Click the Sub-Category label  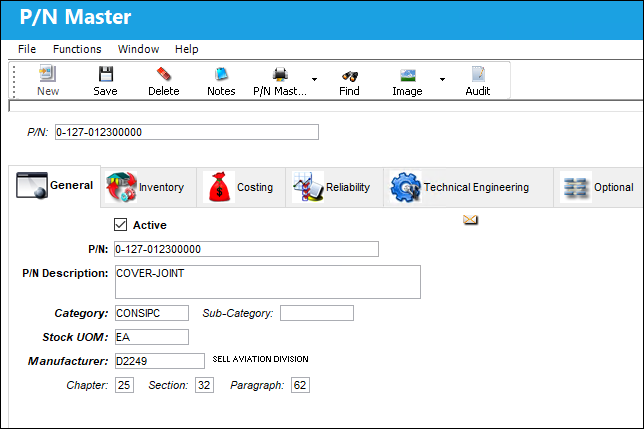point(238,313)
